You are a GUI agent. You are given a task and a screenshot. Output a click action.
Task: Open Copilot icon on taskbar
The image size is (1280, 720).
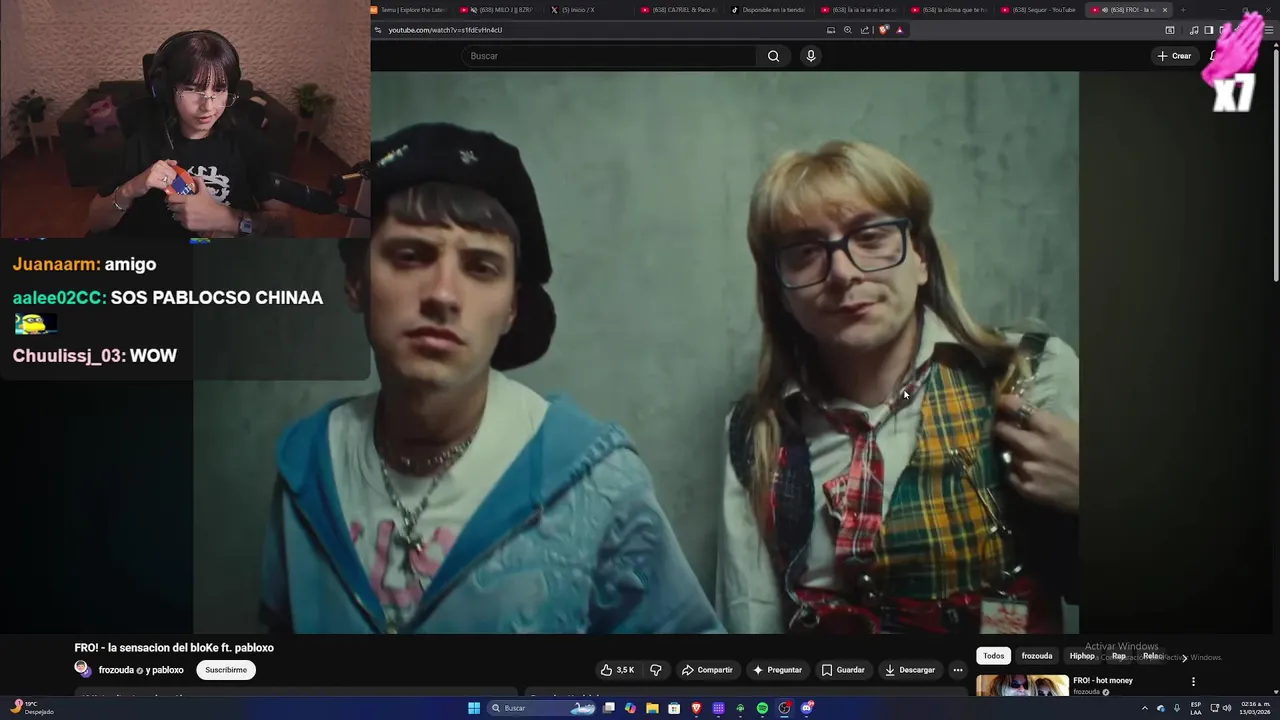630,708
